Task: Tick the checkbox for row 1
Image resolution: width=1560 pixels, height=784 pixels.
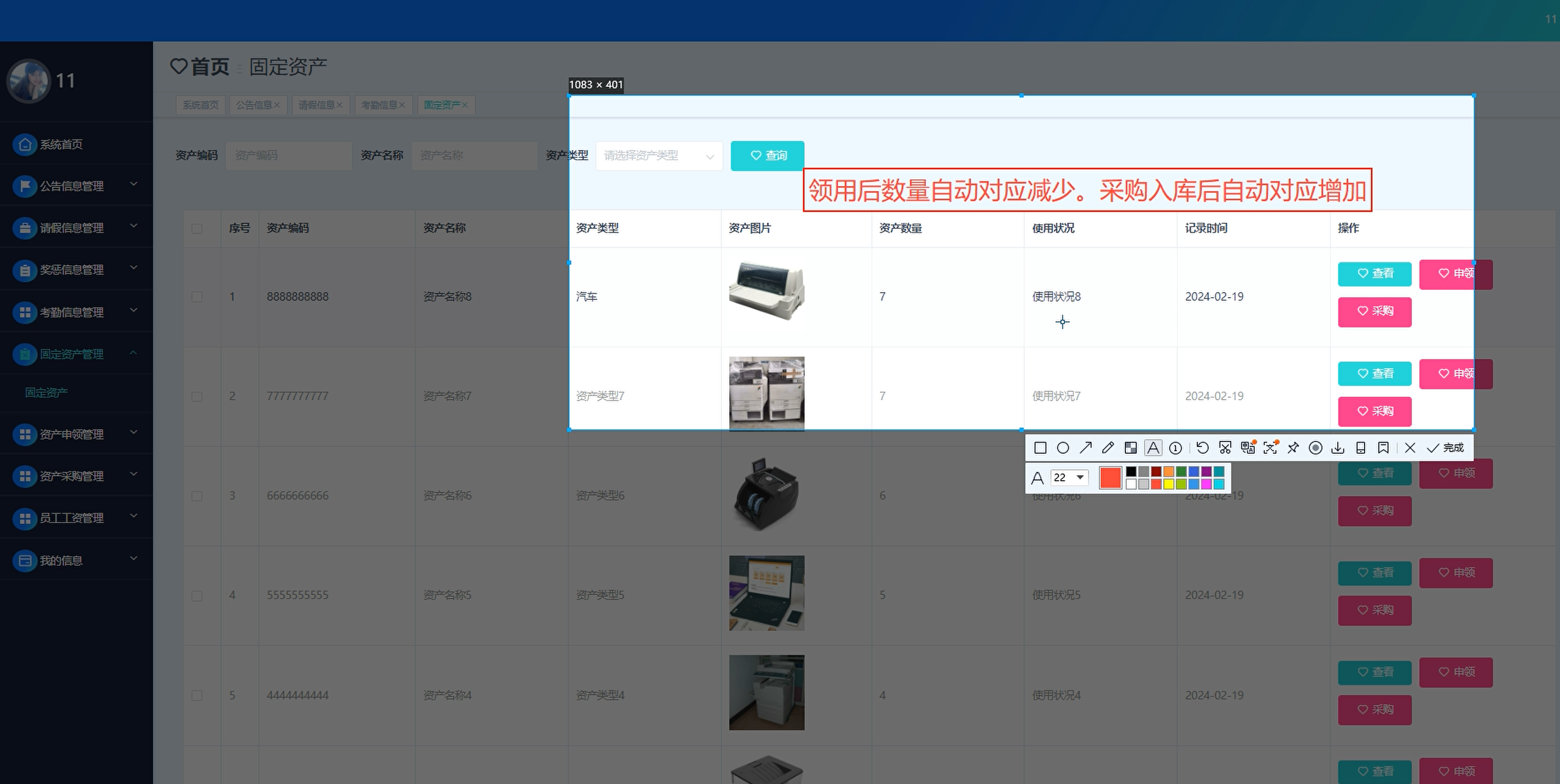Action: (197, 297)
